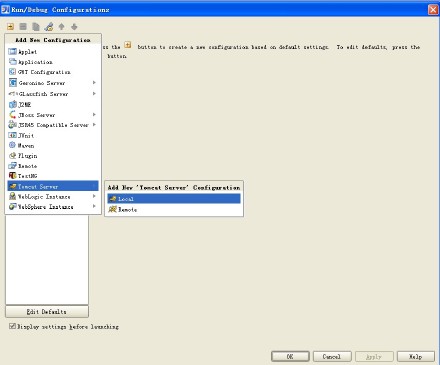Click the JSR45 Compatible Server icon
The image size is (440, 365).
point(13,125)
